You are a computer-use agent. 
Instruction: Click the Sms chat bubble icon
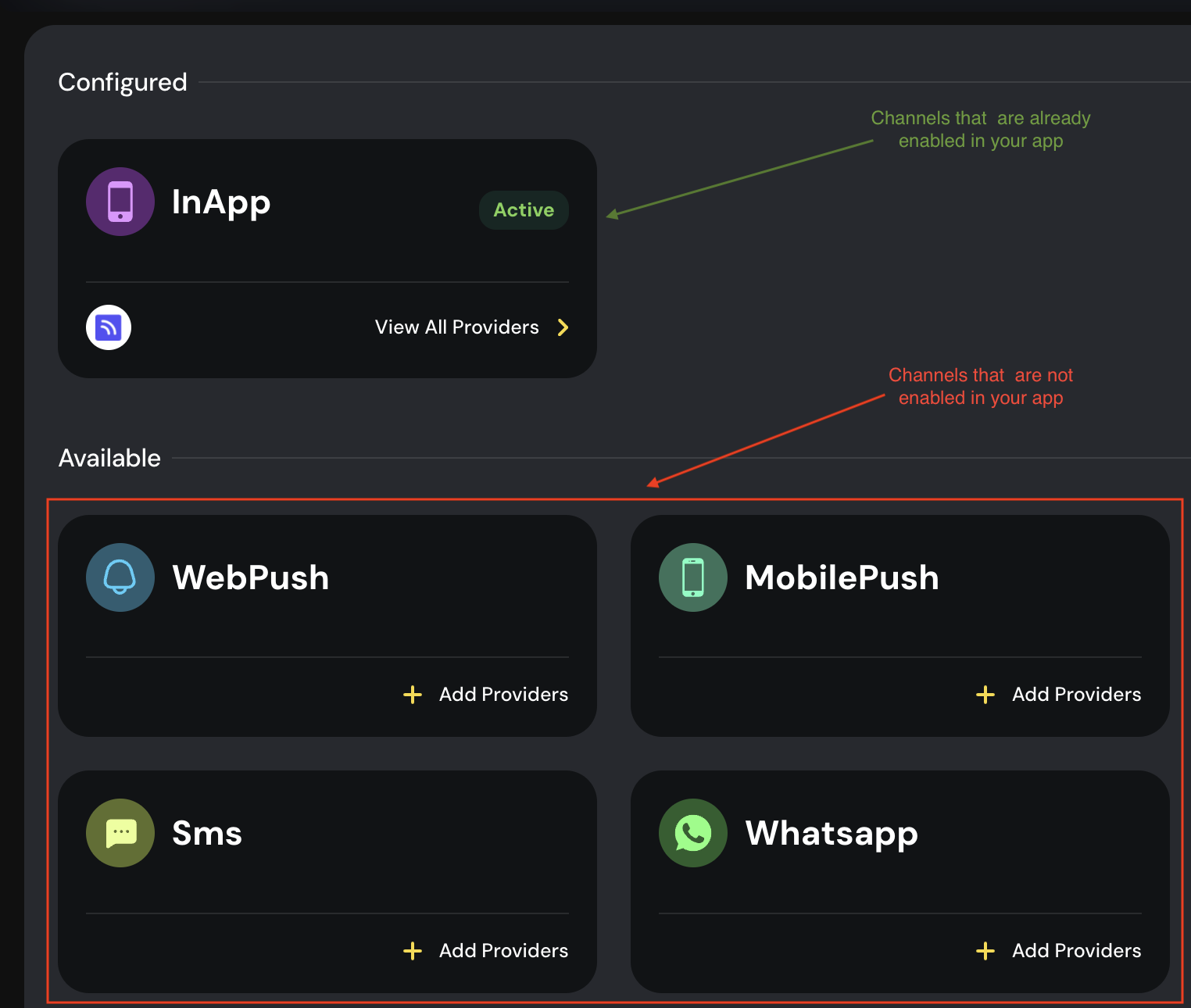[120, 833]
